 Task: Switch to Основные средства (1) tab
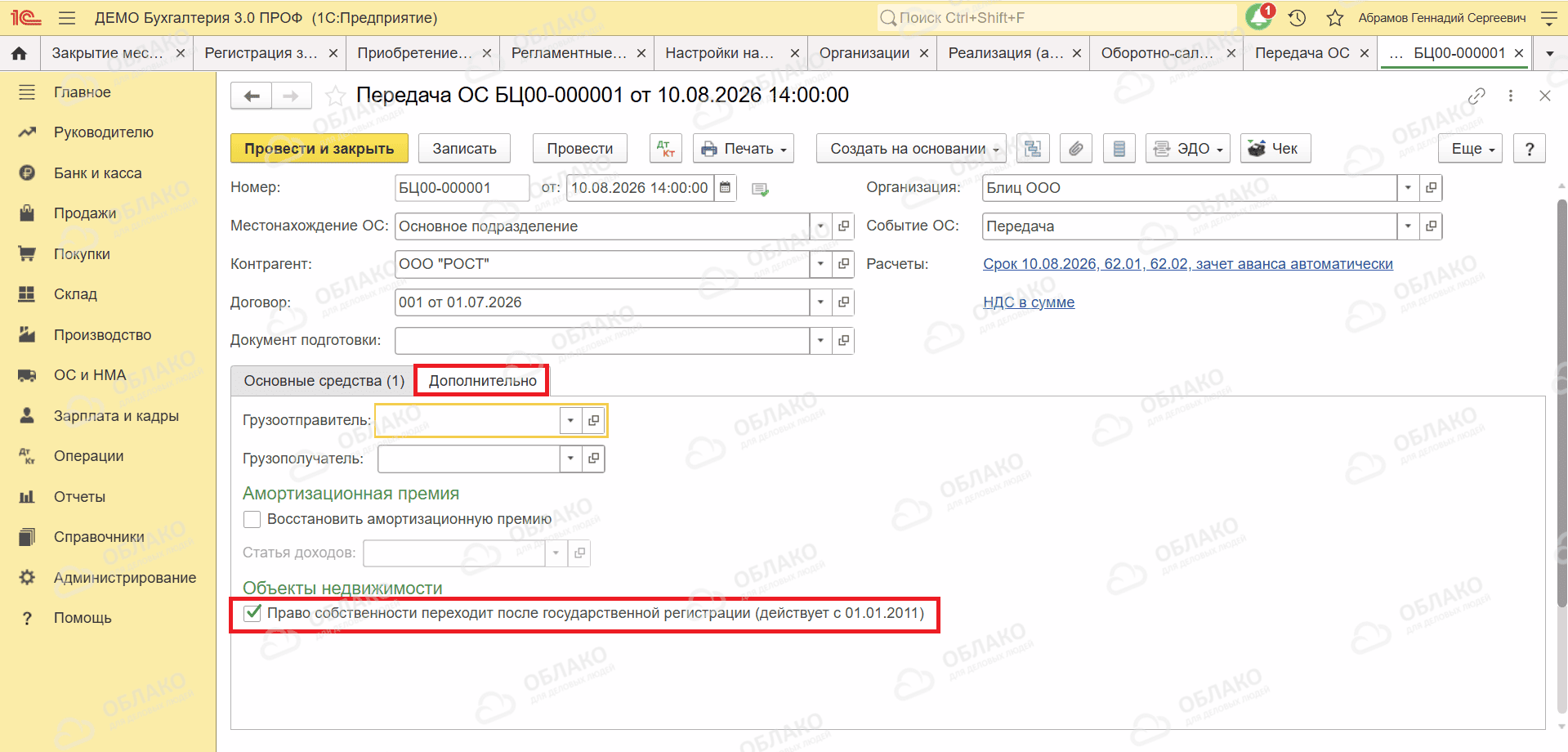point(324,381)
